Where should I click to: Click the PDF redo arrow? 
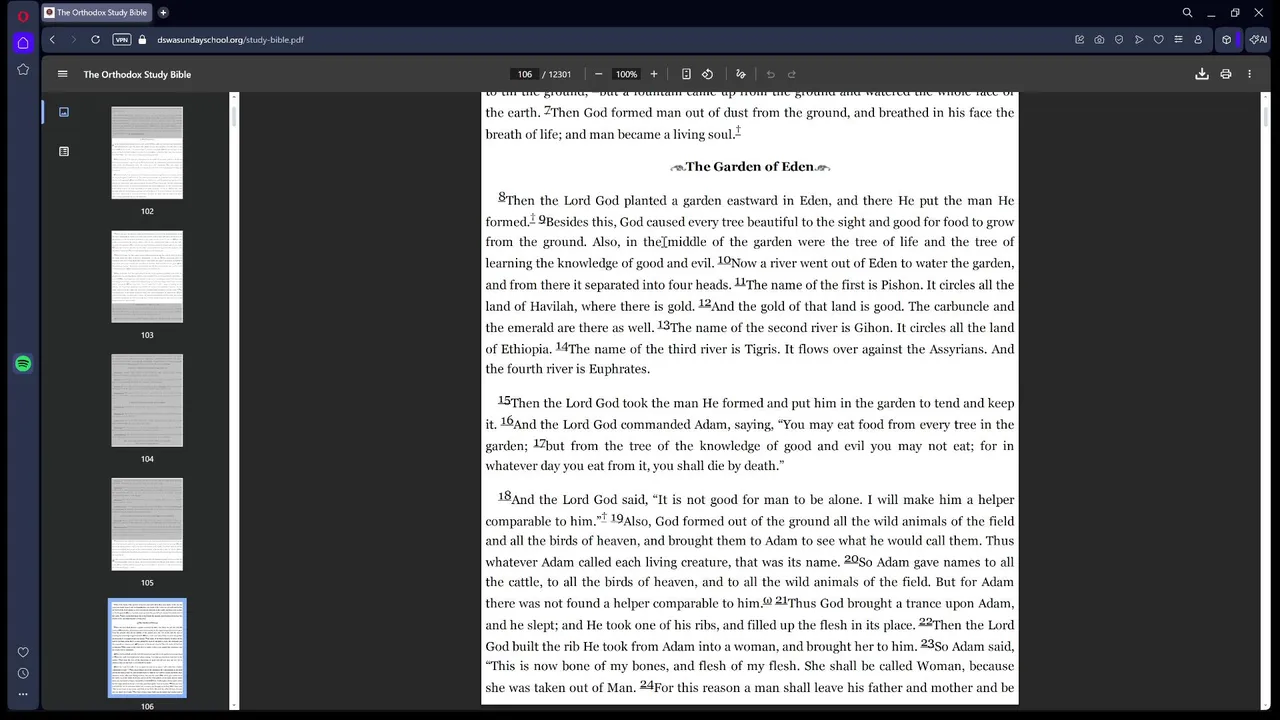[791, 74]
